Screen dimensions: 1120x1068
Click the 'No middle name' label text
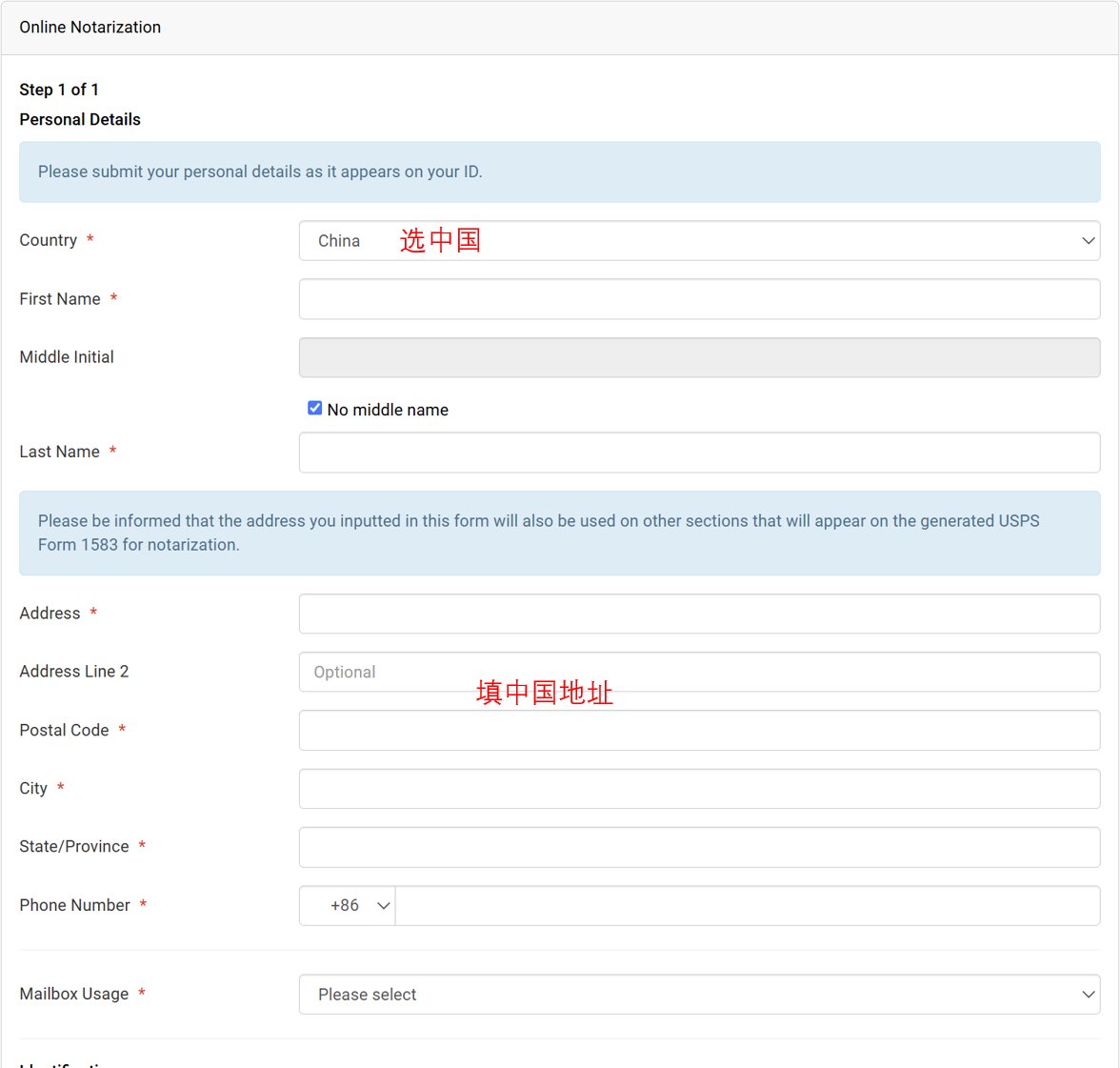[388, 410]
